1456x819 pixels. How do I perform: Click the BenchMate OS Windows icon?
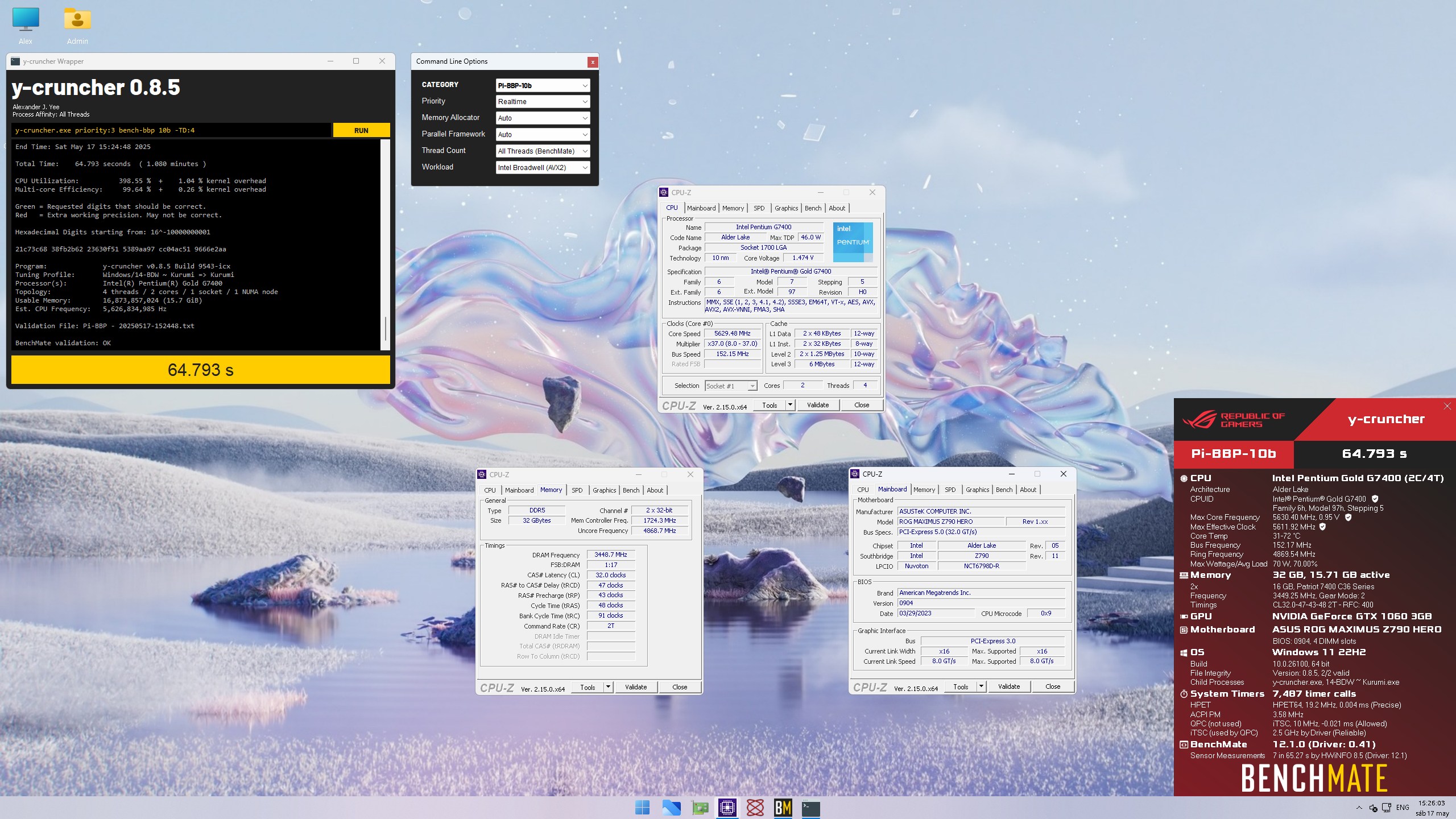(x=1184, y=652)
